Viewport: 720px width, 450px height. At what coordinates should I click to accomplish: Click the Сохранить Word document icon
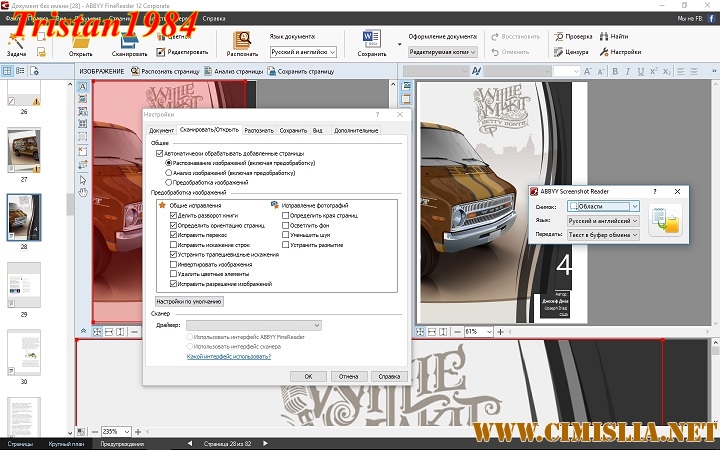pyautogui.click(x=371, y=40)
